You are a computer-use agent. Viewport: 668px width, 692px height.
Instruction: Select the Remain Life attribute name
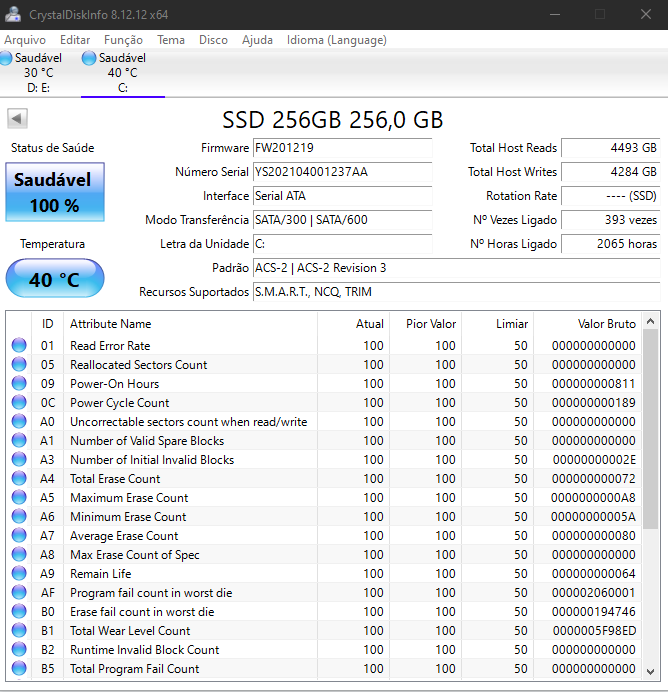click(101, 574)
